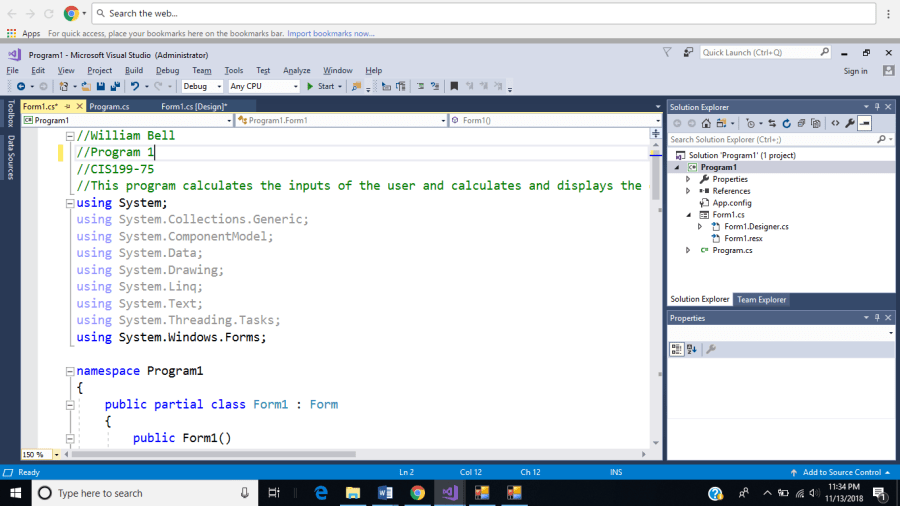Switch to the Form1.cs [Design]* tab
Viewport: 900px width, 506px height.
point(194,107)
